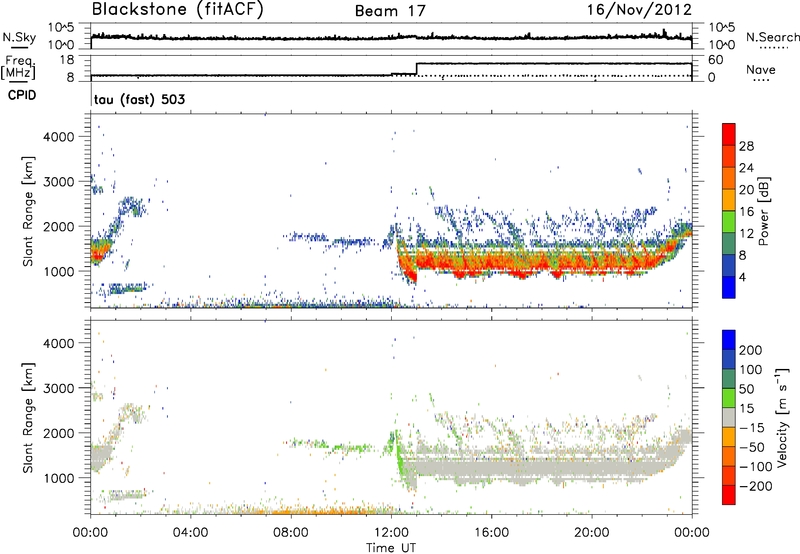Click the 'Nave' legend label

point(761,69)
